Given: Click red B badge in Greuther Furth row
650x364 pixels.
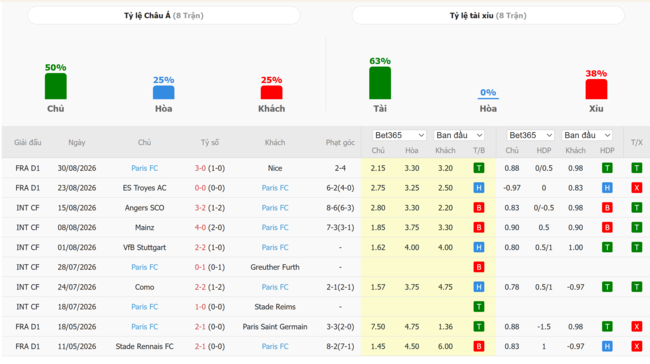Looking at the screenshot, I should [x=478, y=267].
